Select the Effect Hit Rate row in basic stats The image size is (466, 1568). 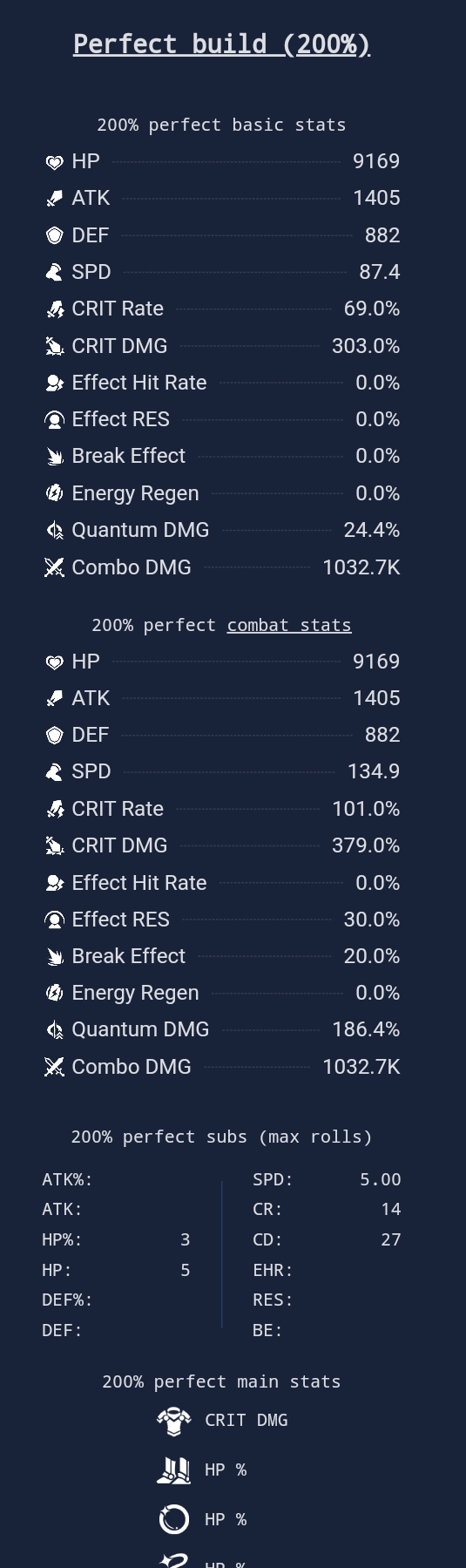222,383
